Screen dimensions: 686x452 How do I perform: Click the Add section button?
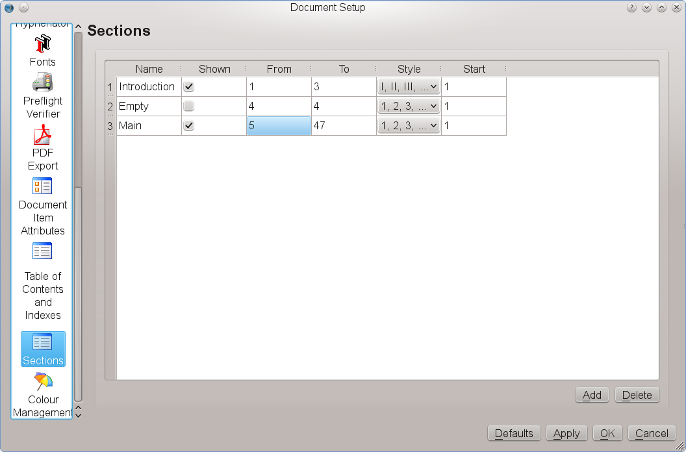point(592,395)
